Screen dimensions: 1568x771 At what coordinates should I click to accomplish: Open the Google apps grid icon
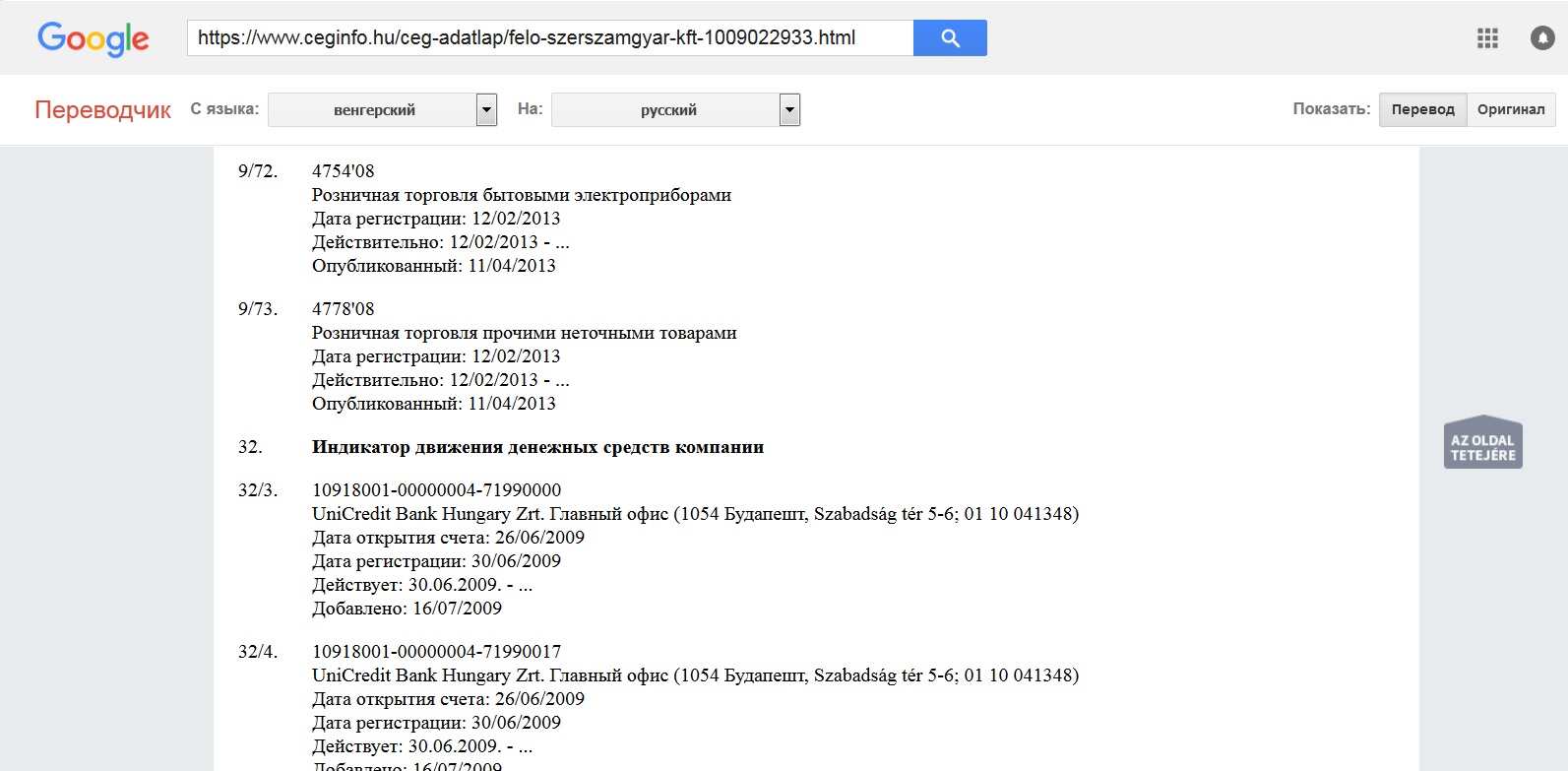click(x=1487, y=38)
